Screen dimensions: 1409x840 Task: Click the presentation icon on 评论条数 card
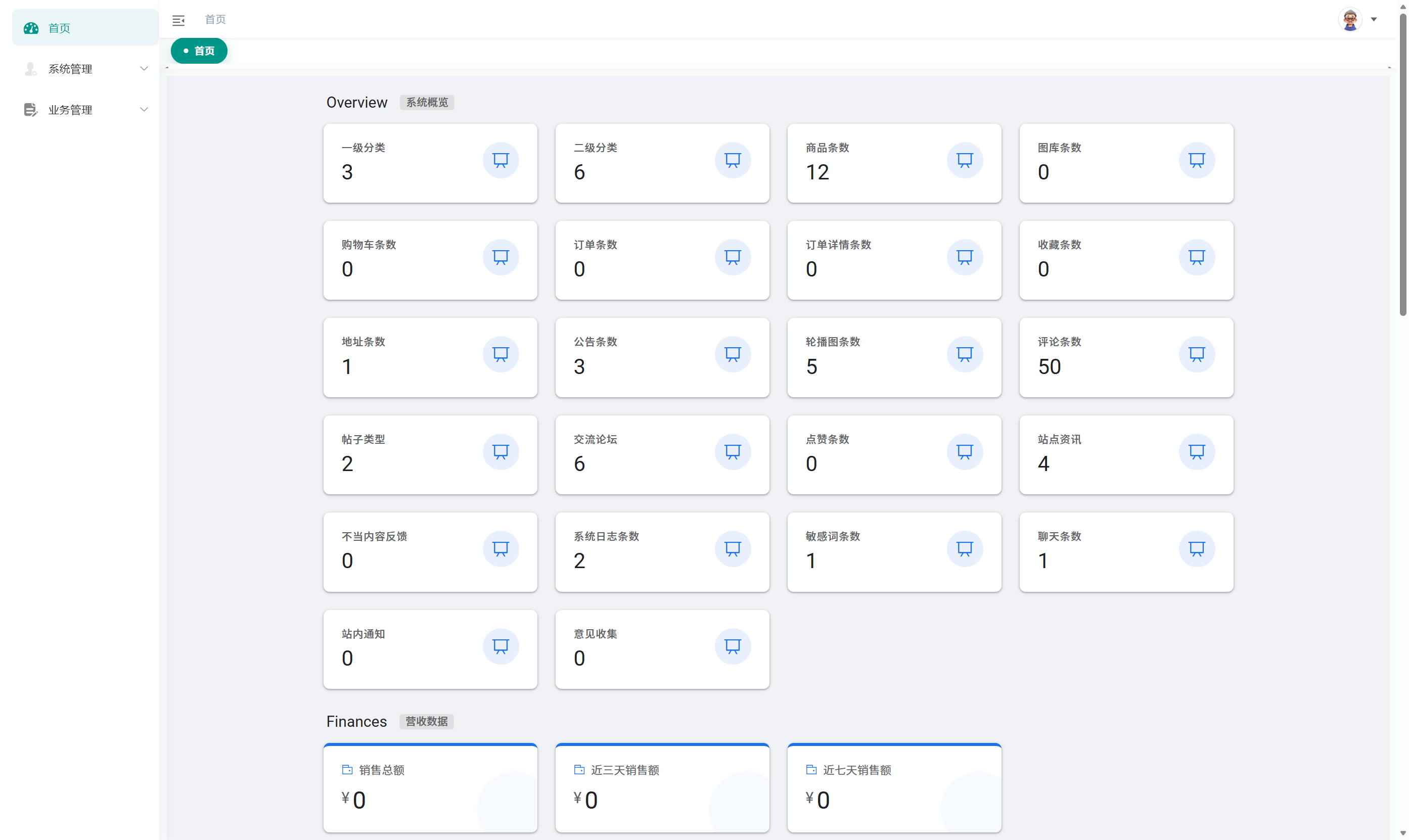1196,354
